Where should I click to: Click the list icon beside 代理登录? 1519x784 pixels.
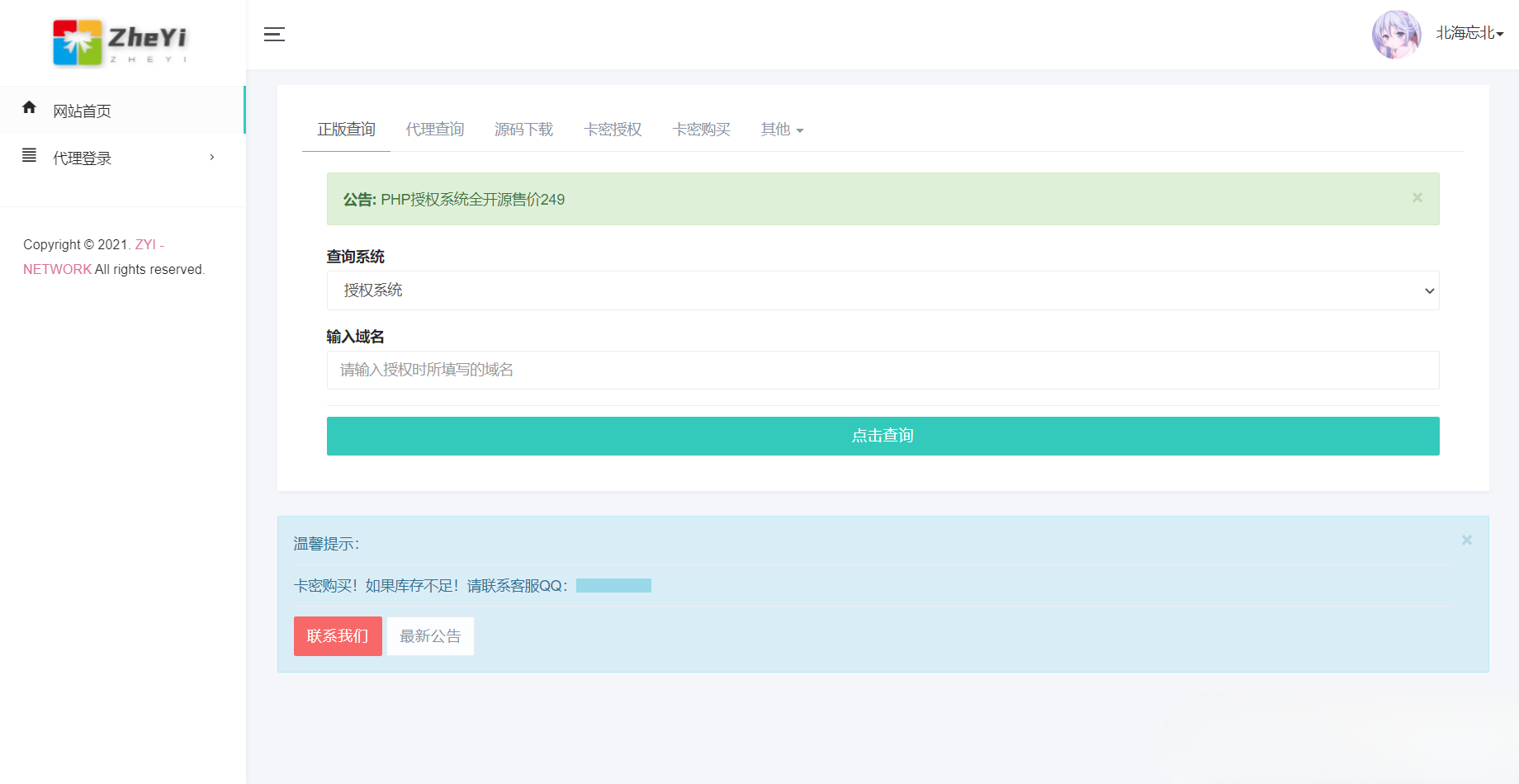coord(29,155)
